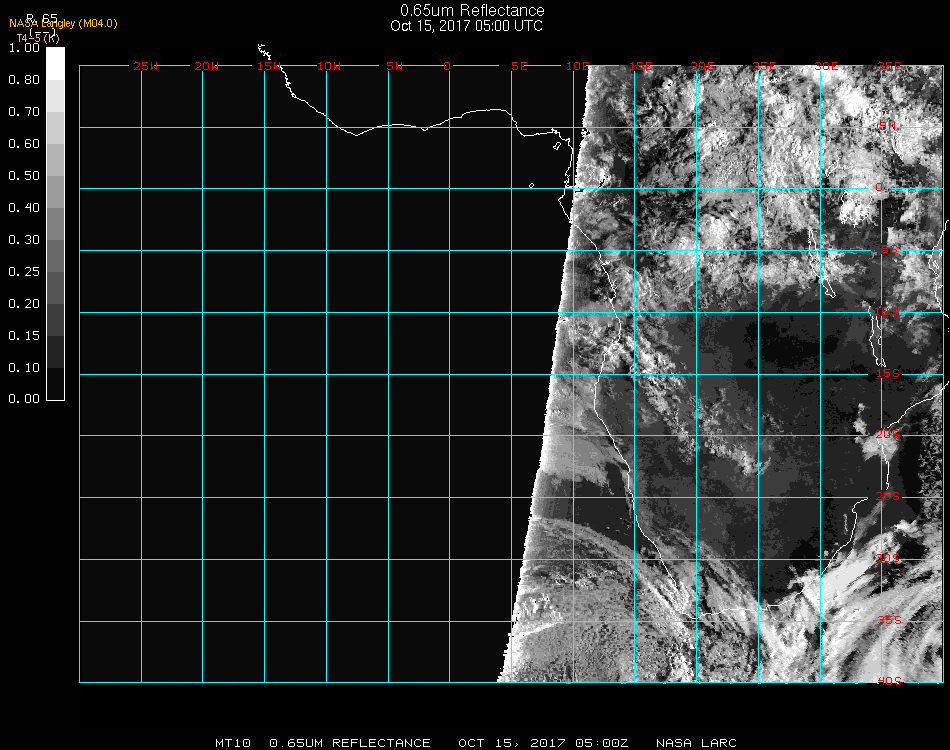Click the 15W longitude label
950x750 pixels.
268,66
